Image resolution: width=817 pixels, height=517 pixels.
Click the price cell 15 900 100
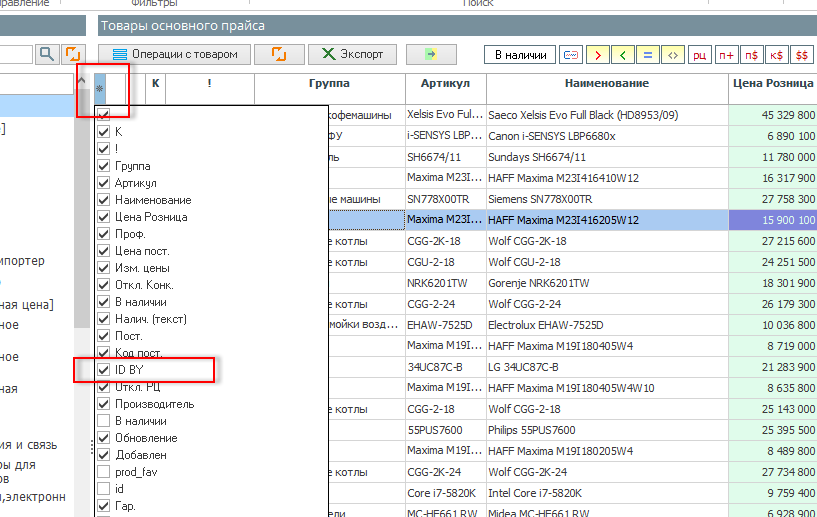pos(773,220)
